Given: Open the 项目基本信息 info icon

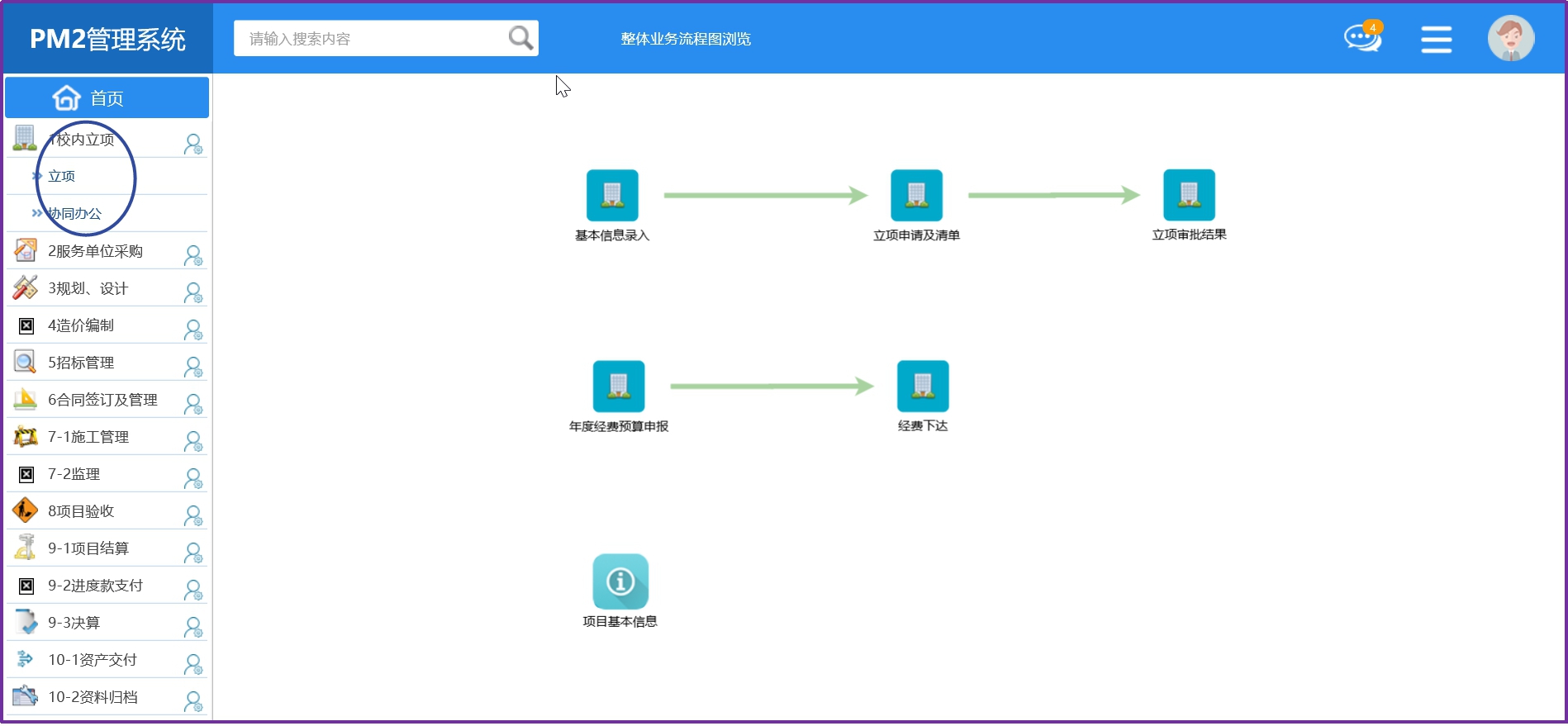Looking at the screenshot, I should coord(620,581).
